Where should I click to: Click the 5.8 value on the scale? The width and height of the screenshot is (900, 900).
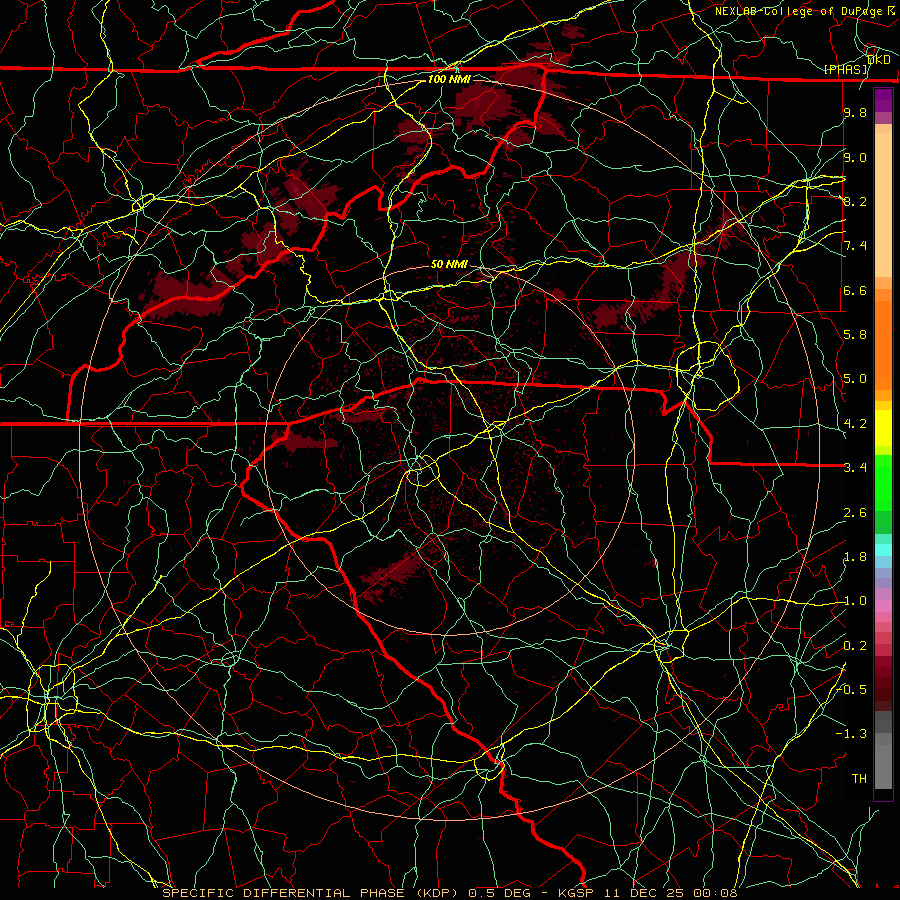(x=855, y=334)
